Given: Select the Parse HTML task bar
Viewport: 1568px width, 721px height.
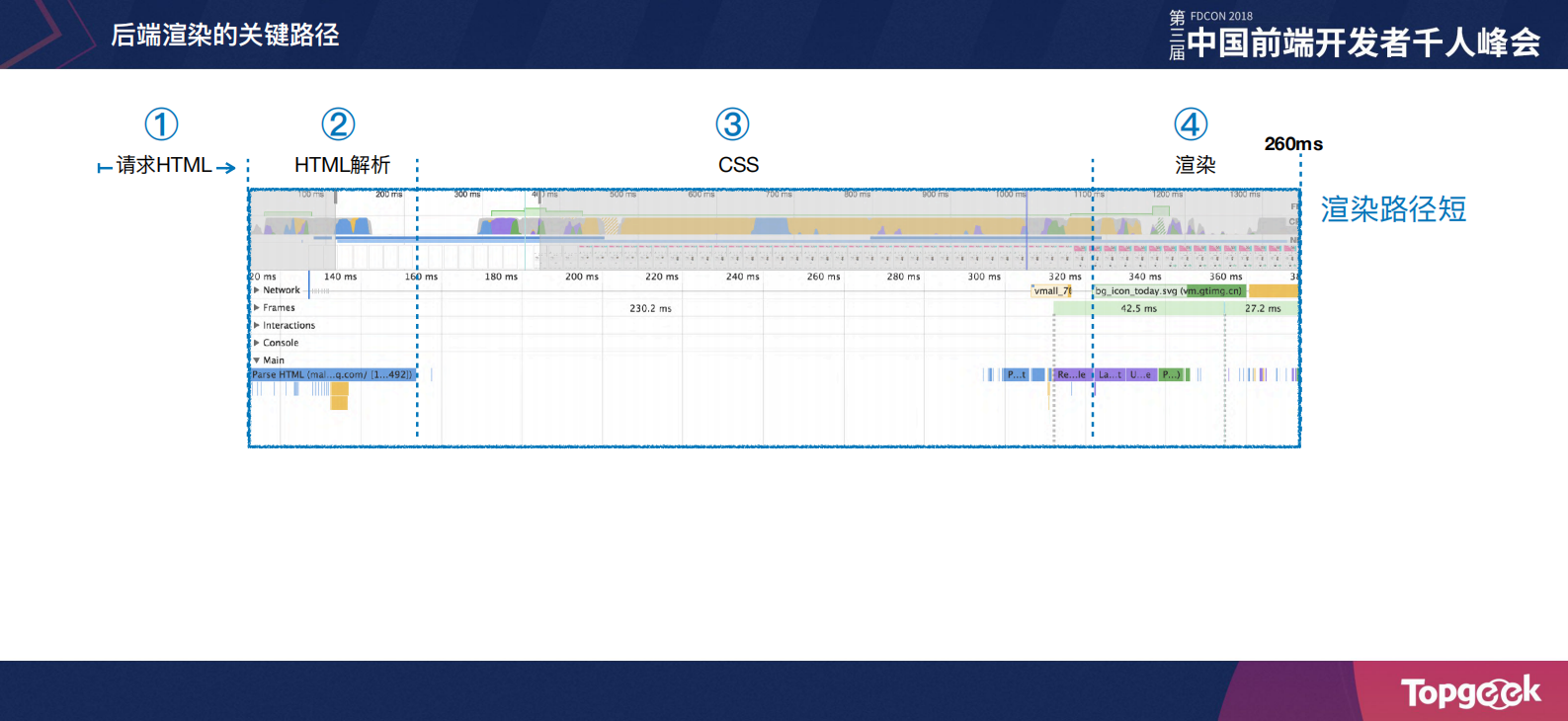Looking at the screenshot, I should (332, 375).
